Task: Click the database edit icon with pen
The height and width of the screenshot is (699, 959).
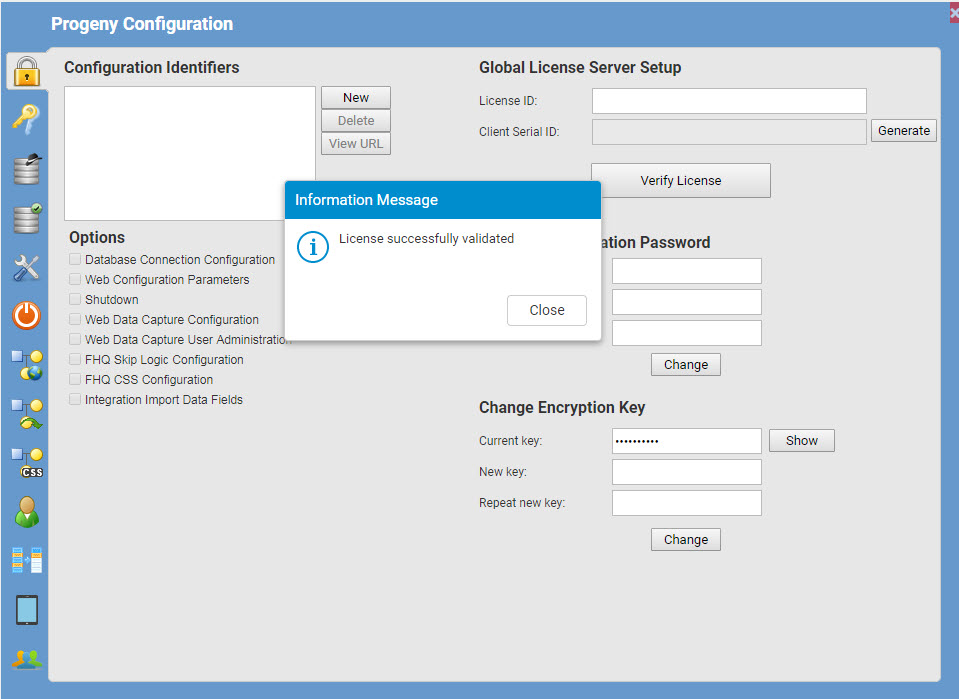Action: pyautogui.click(x=27, y=168)
